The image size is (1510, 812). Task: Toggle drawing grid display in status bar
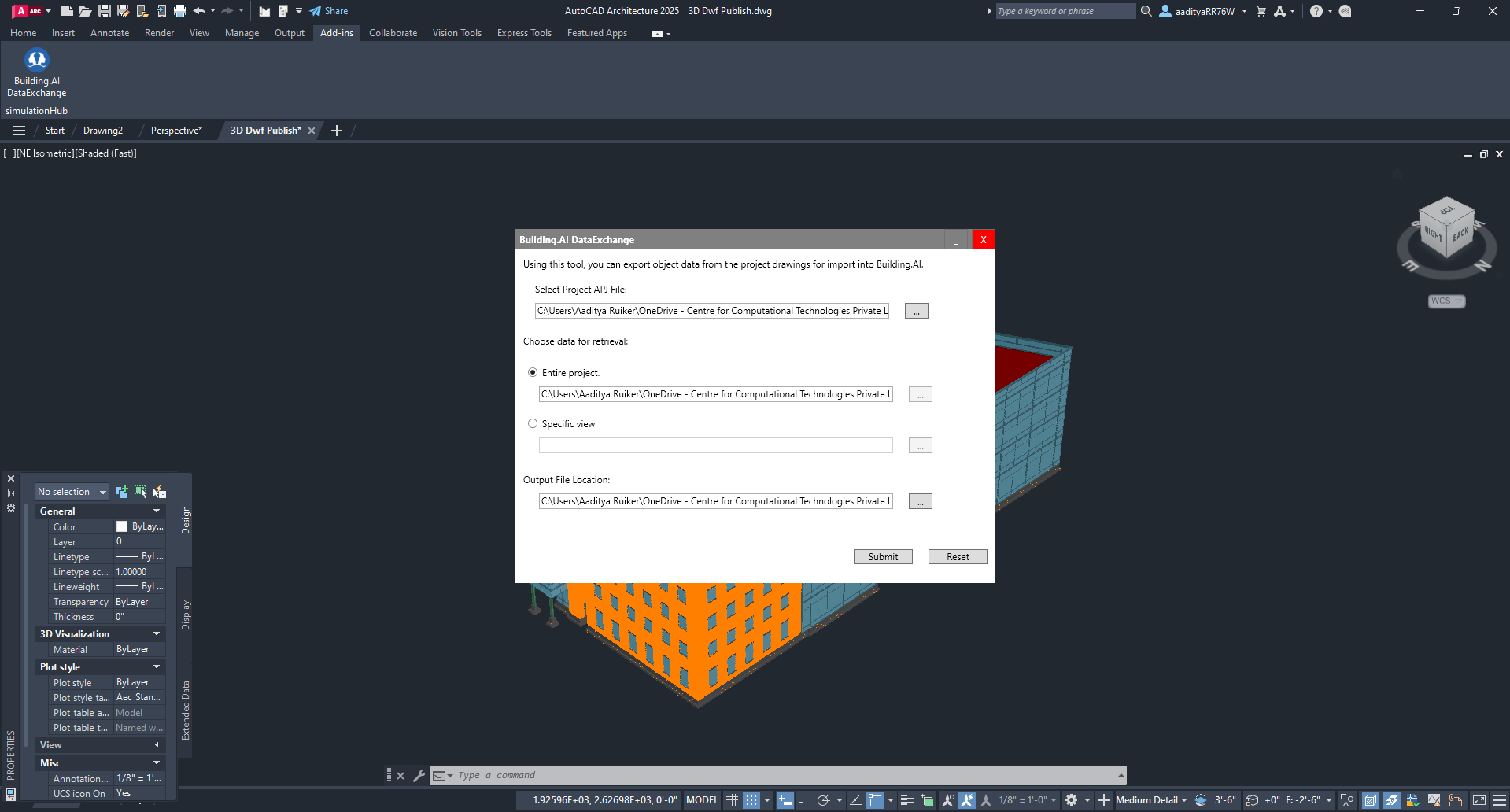point(732,800)
